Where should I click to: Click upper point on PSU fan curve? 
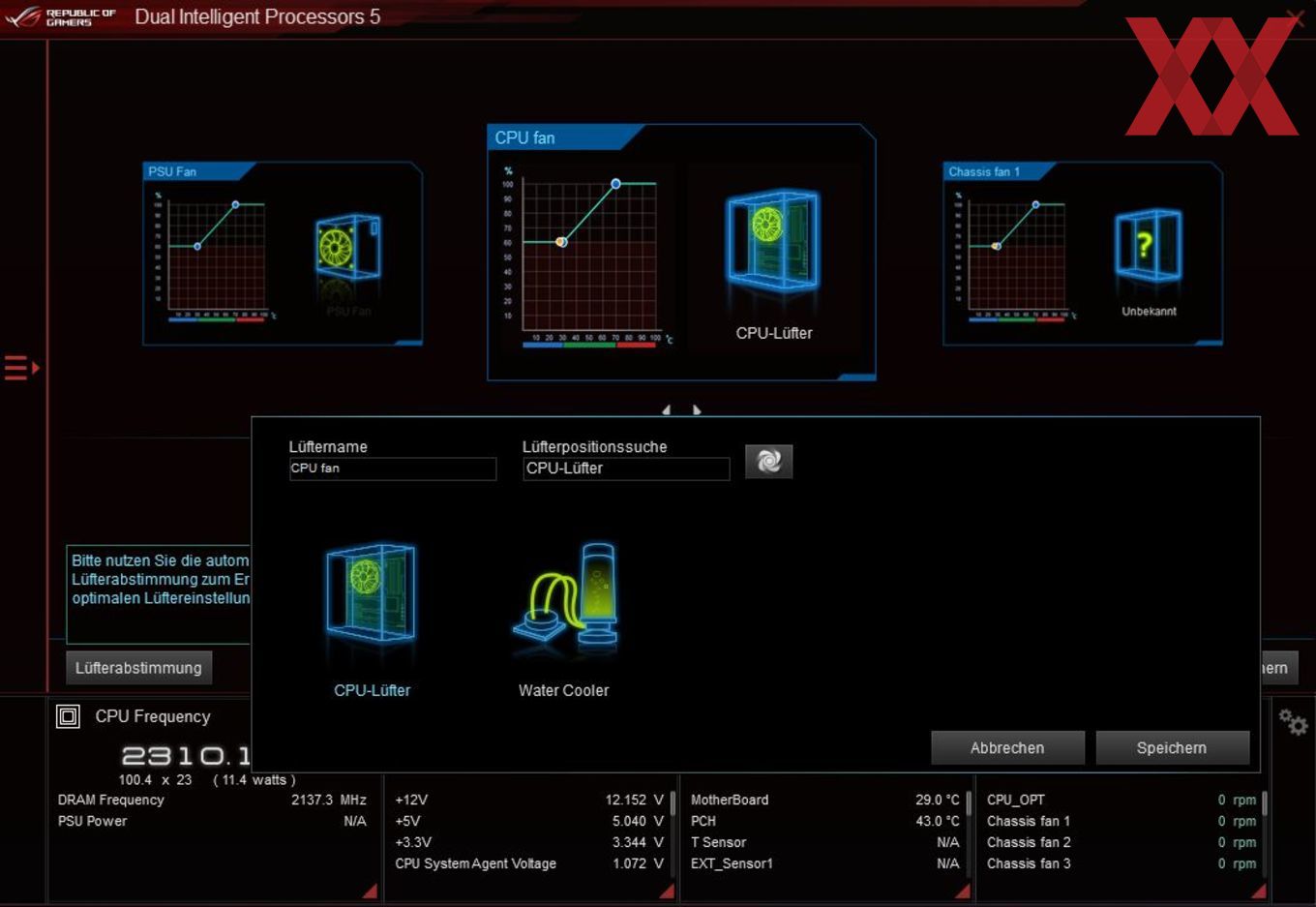click(x=235, y=204)
